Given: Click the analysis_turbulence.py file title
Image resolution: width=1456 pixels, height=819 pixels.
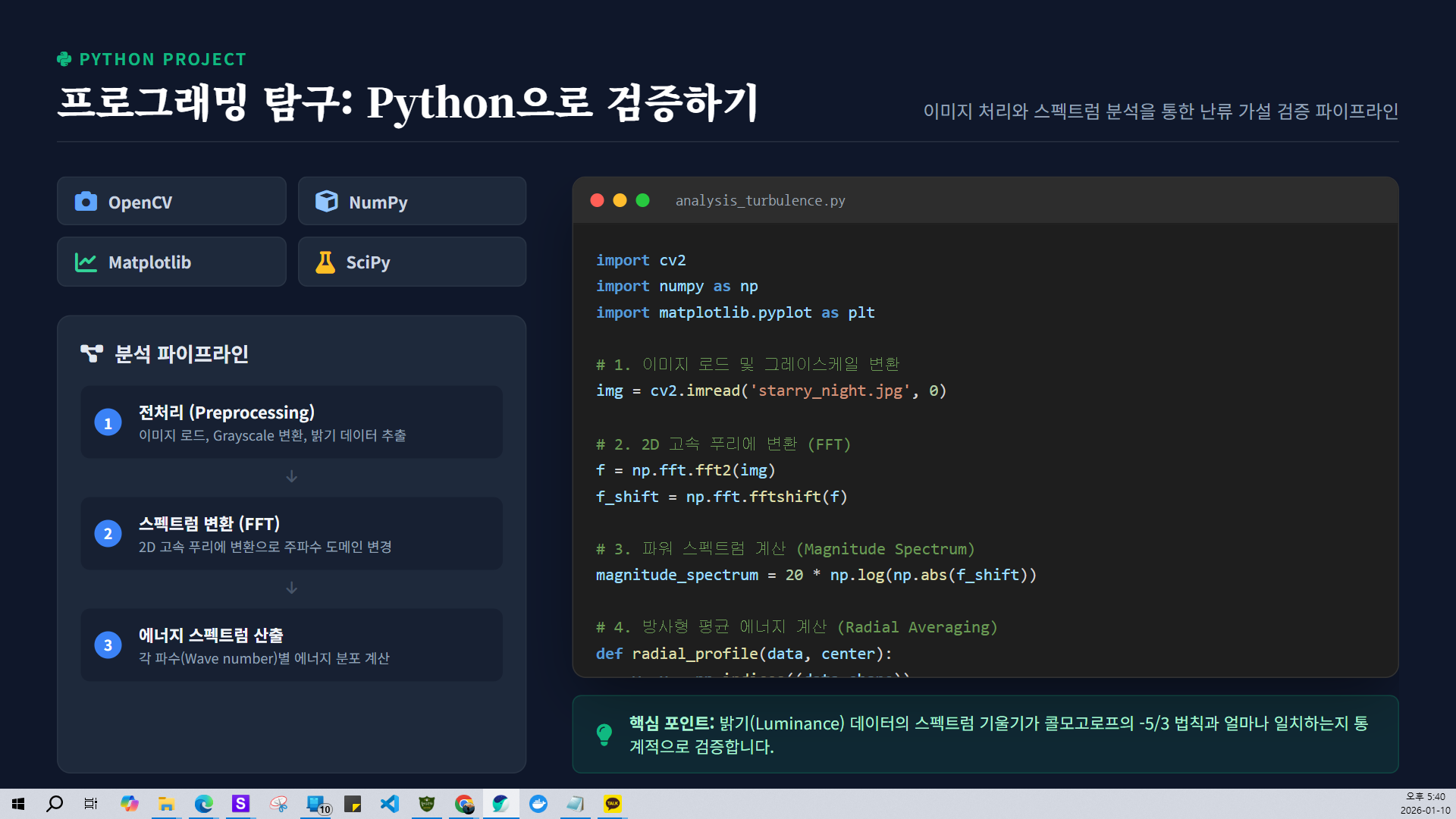Looking at the screenshot, I should coord(760,200).
